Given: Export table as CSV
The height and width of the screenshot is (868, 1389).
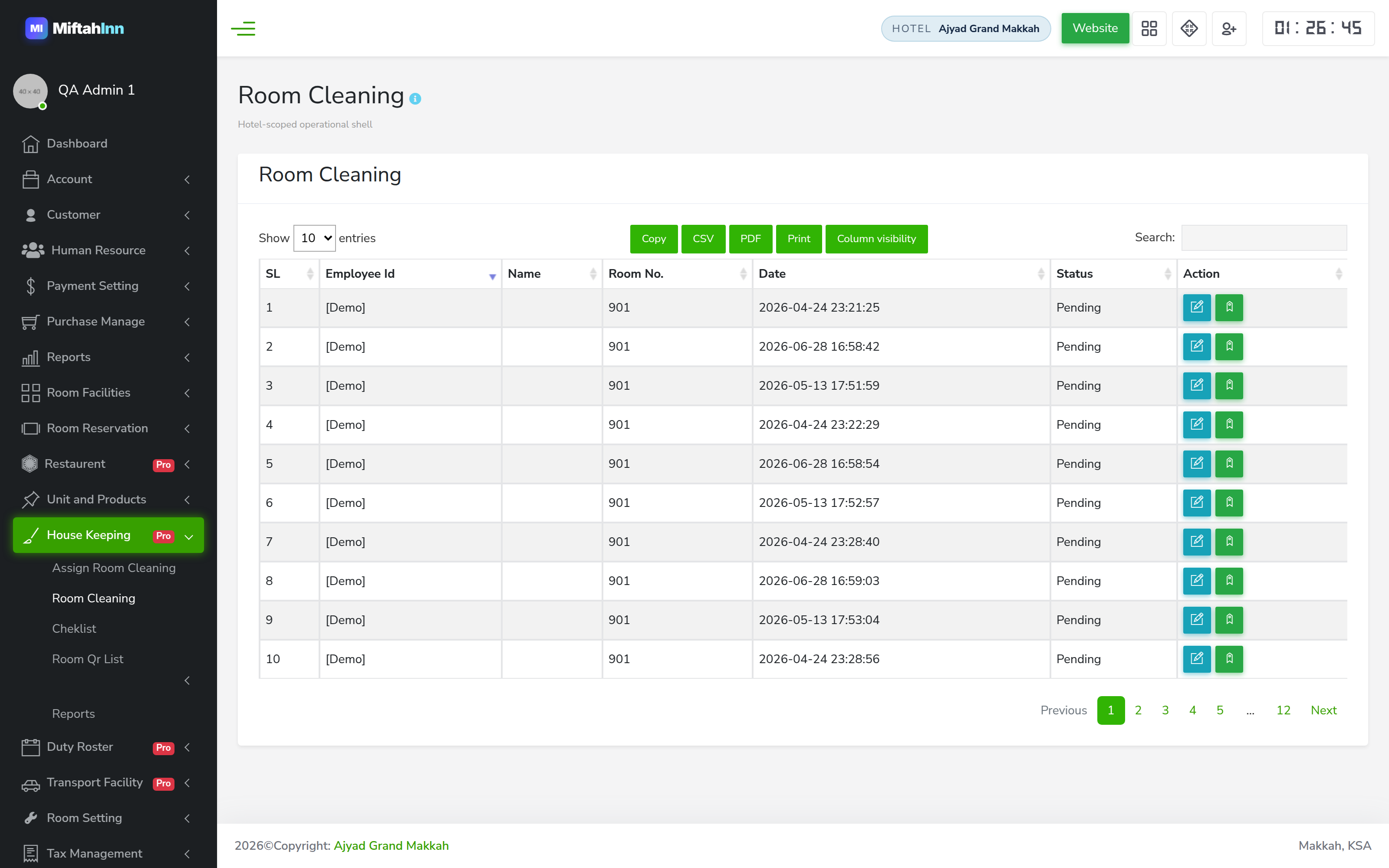Looking at the screenshot, I should click(703, 239).
